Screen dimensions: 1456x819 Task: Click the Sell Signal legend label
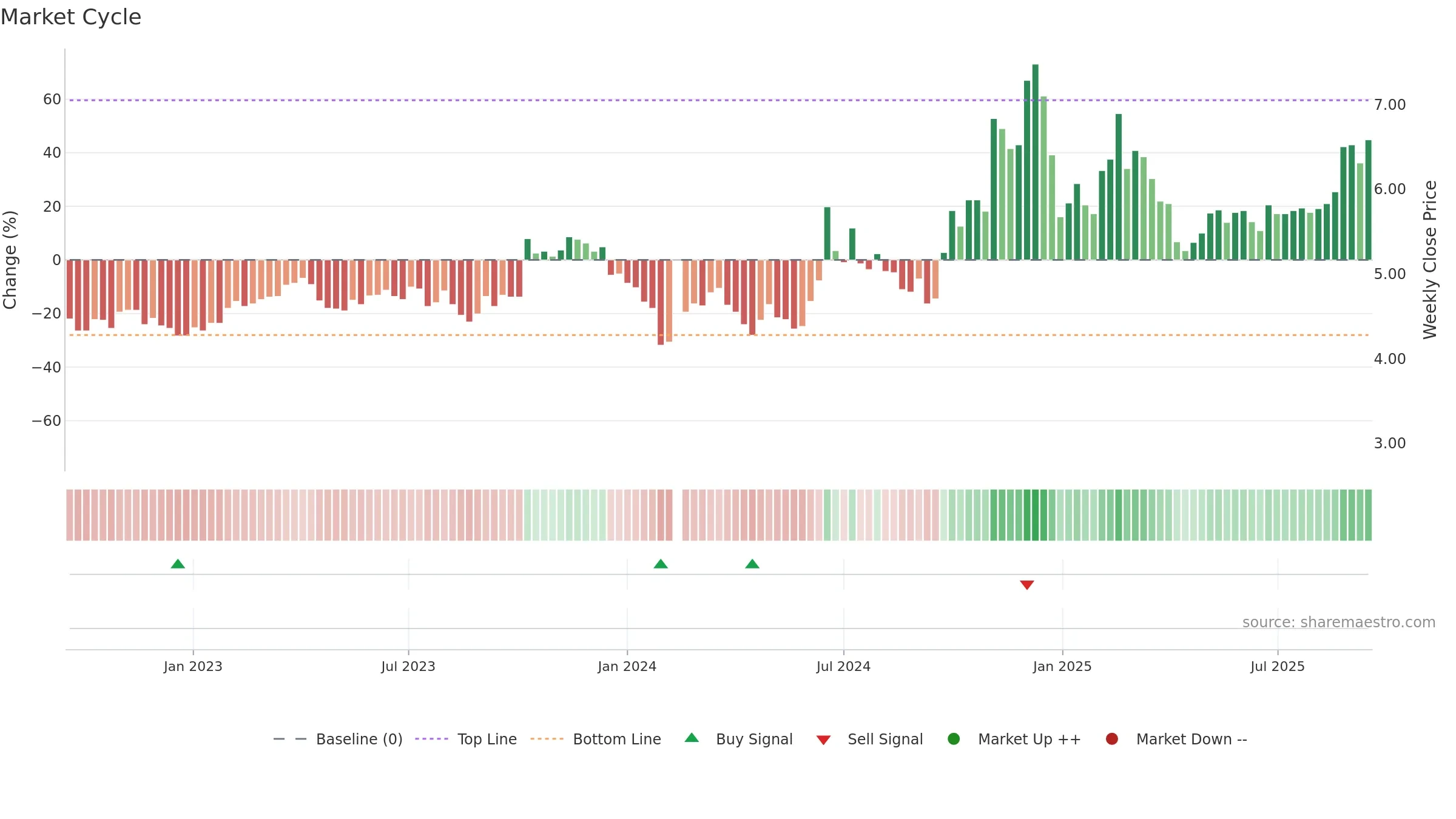pos(885,739)
